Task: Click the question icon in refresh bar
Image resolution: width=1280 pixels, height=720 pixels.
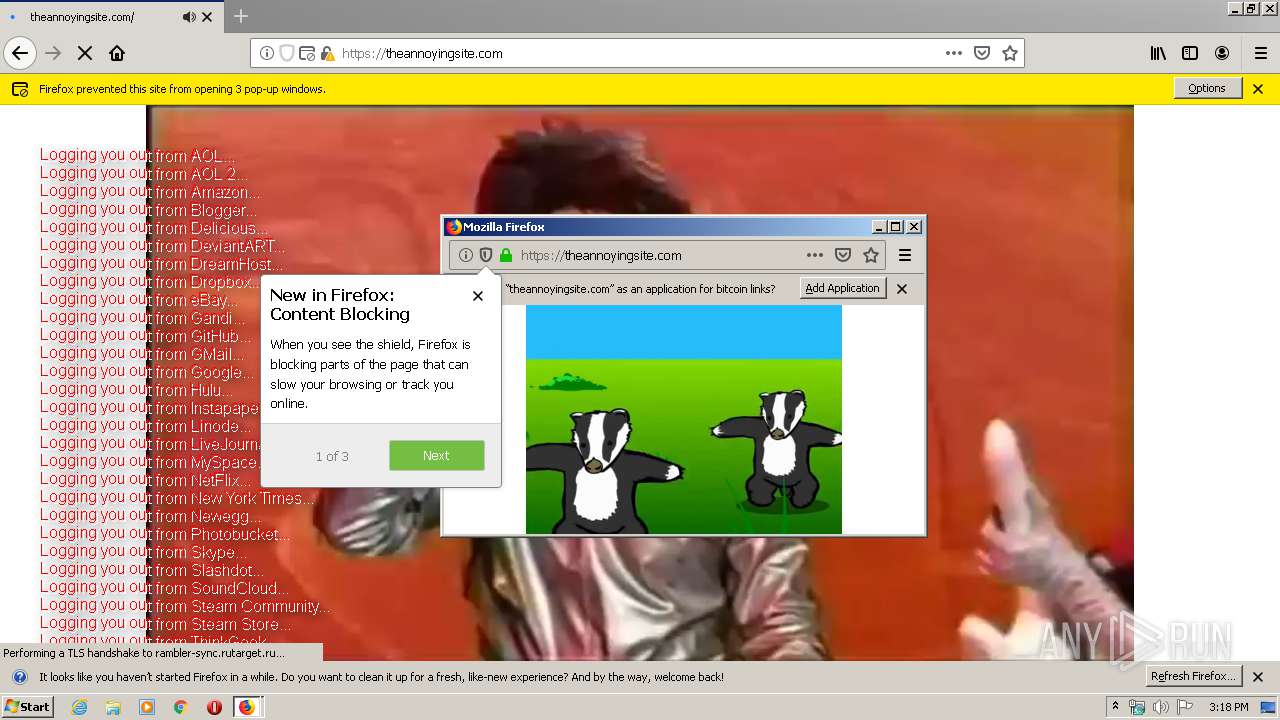Action: tap(20, 677)
